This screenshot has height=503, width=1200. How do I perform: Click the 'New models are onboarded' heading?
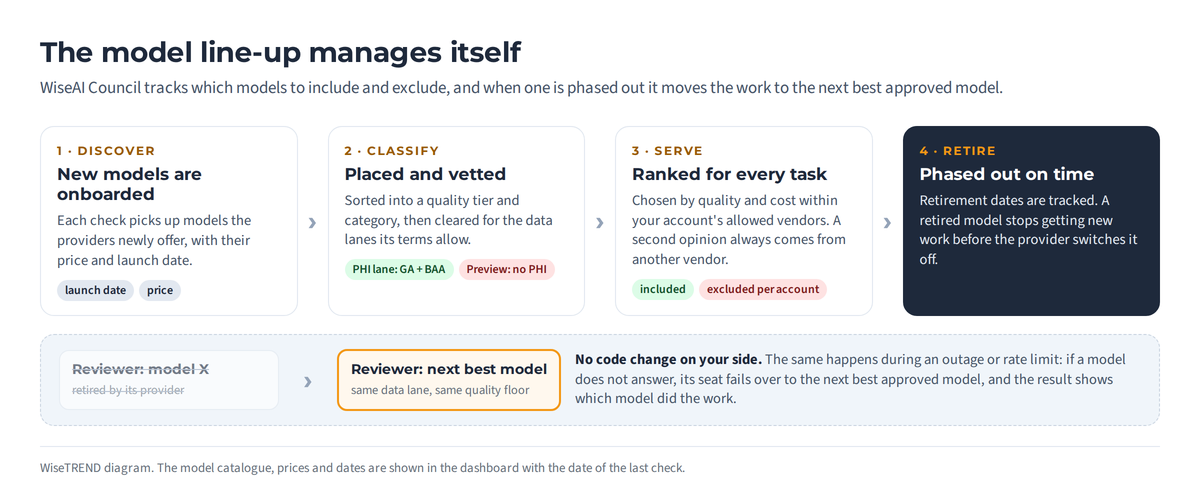(x=129, y=184)
